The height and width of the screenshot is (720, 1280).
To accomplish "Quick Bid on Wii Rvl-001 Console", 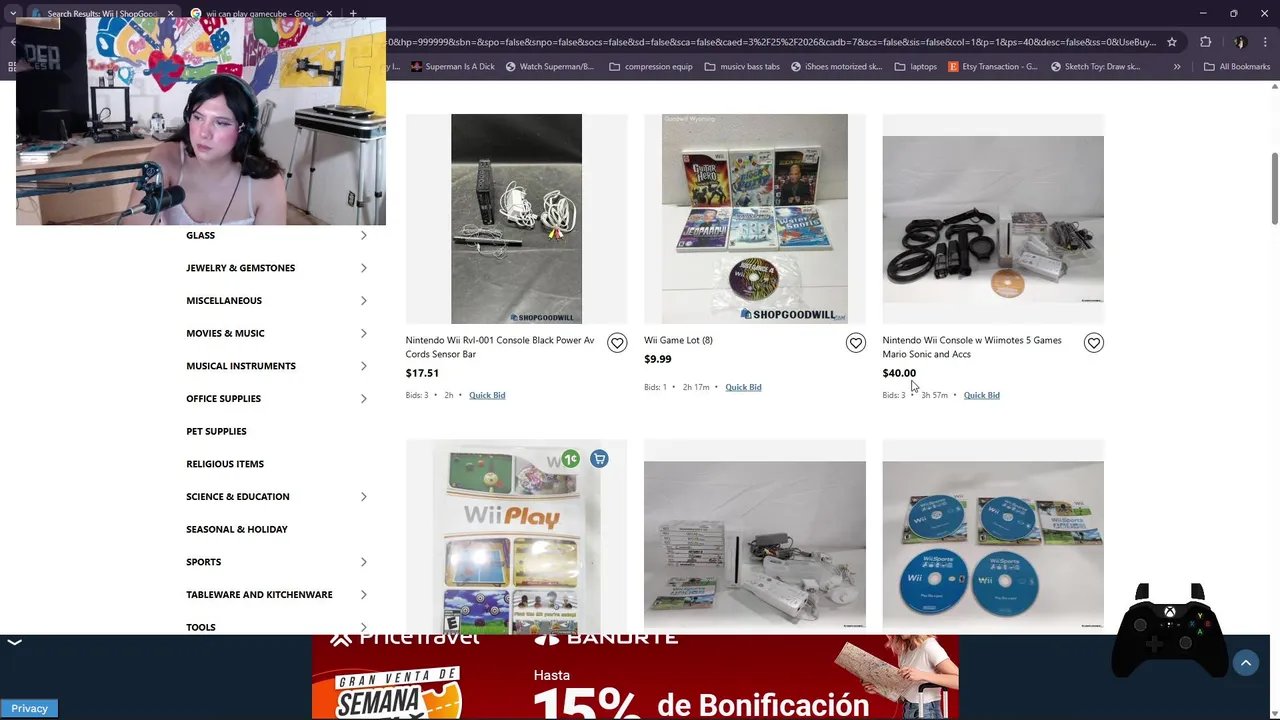I will click(487, 395).
